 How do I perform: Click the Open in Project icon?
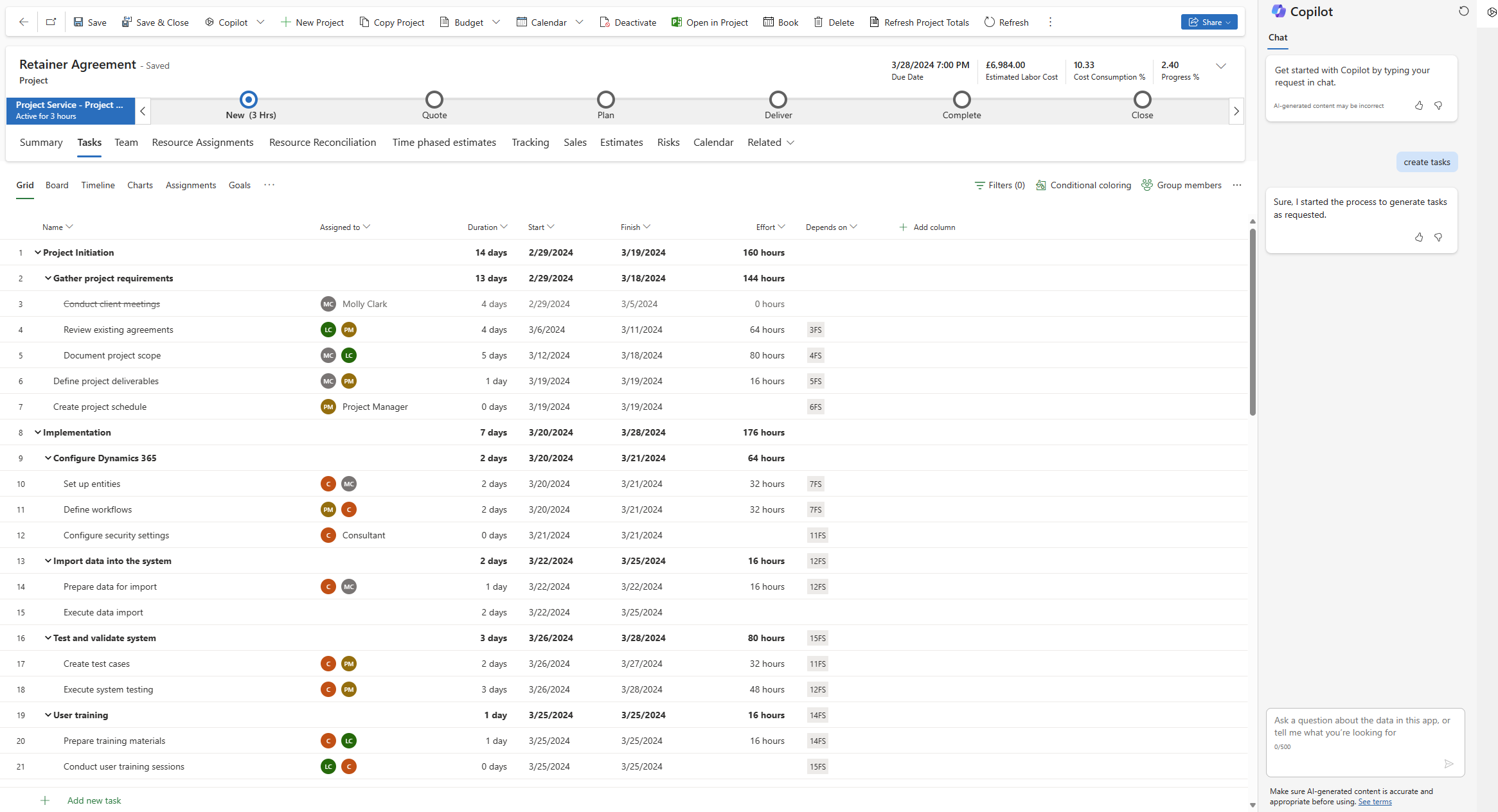pyautogui.click(x=676, y=22)
